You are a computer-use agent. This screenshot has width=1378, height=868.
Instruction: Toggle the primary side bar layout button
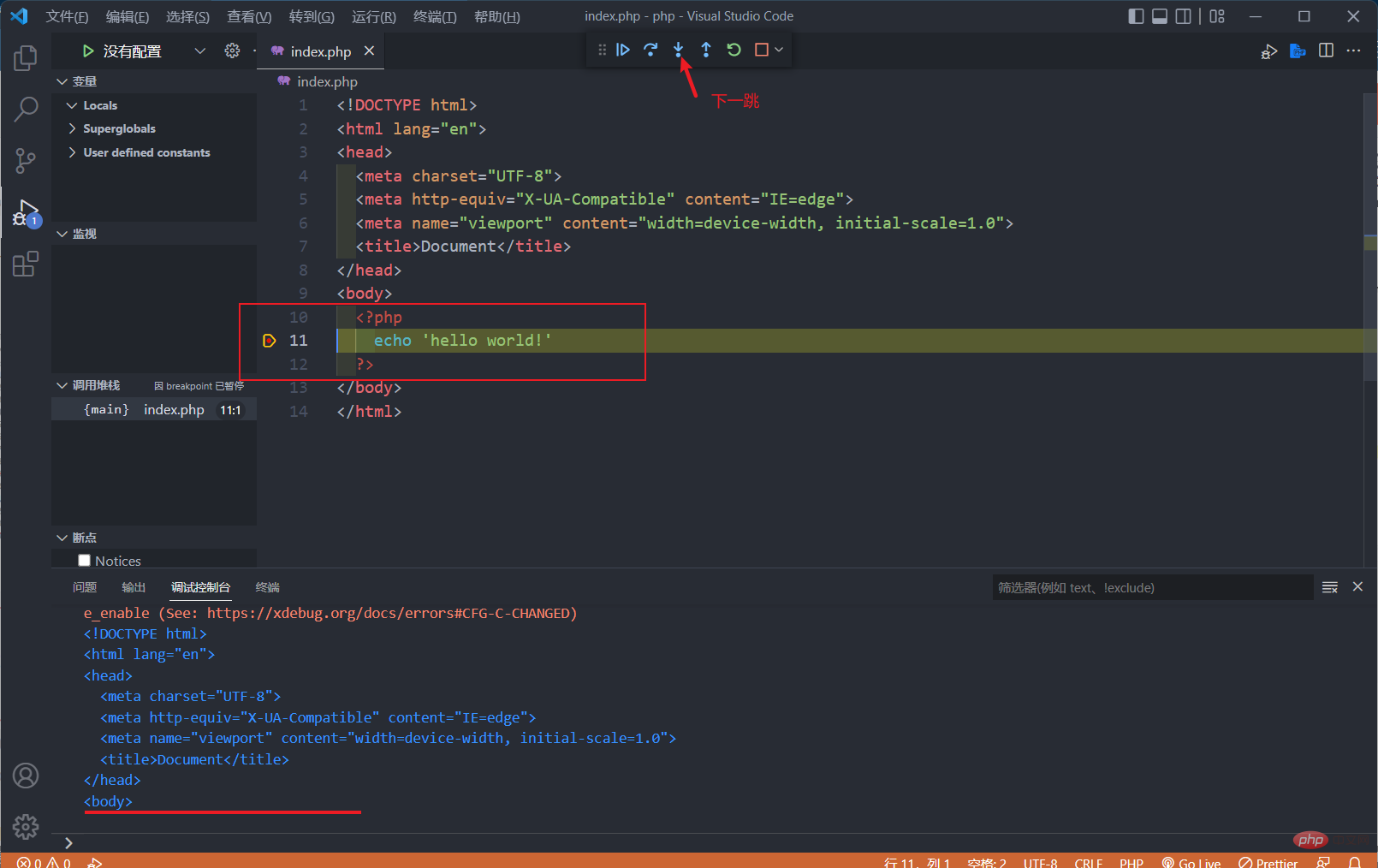[1136, 16]
